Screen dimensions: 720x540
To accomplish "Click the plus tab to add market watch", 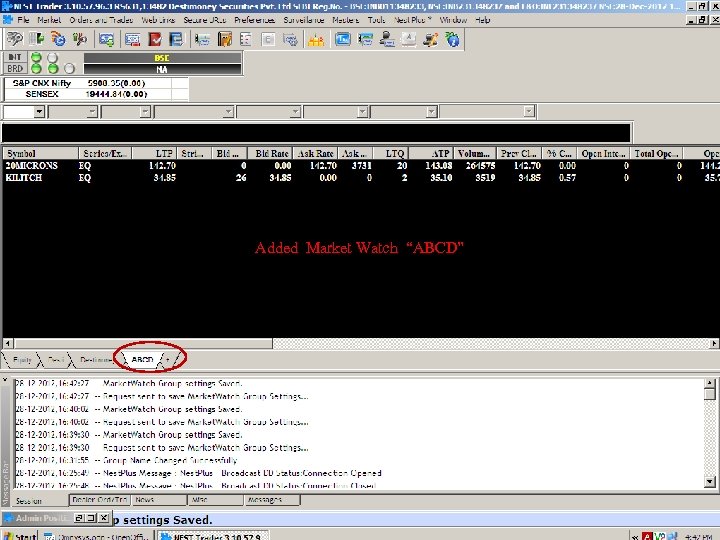I will click(x=168, y=360).
